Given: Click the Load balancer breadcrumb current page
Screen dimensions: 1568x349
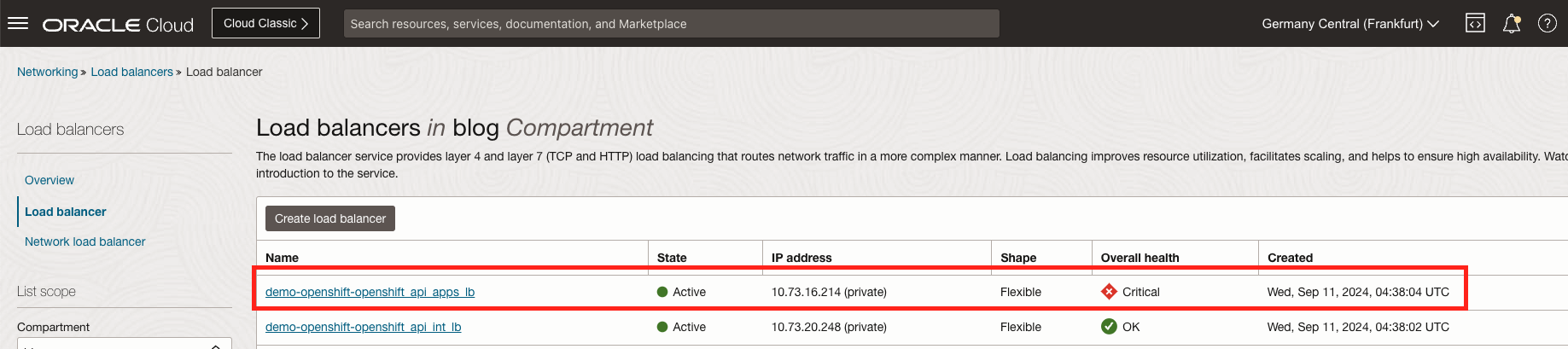Looking at the screenshot, I should click(224, 72).
